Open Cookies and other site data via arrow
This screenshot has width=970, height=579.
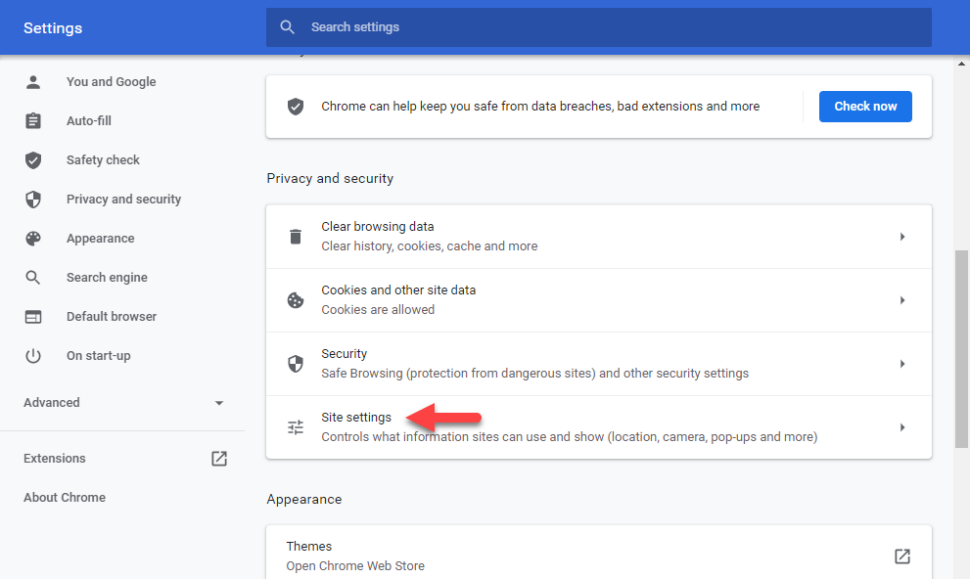(903, 301)
